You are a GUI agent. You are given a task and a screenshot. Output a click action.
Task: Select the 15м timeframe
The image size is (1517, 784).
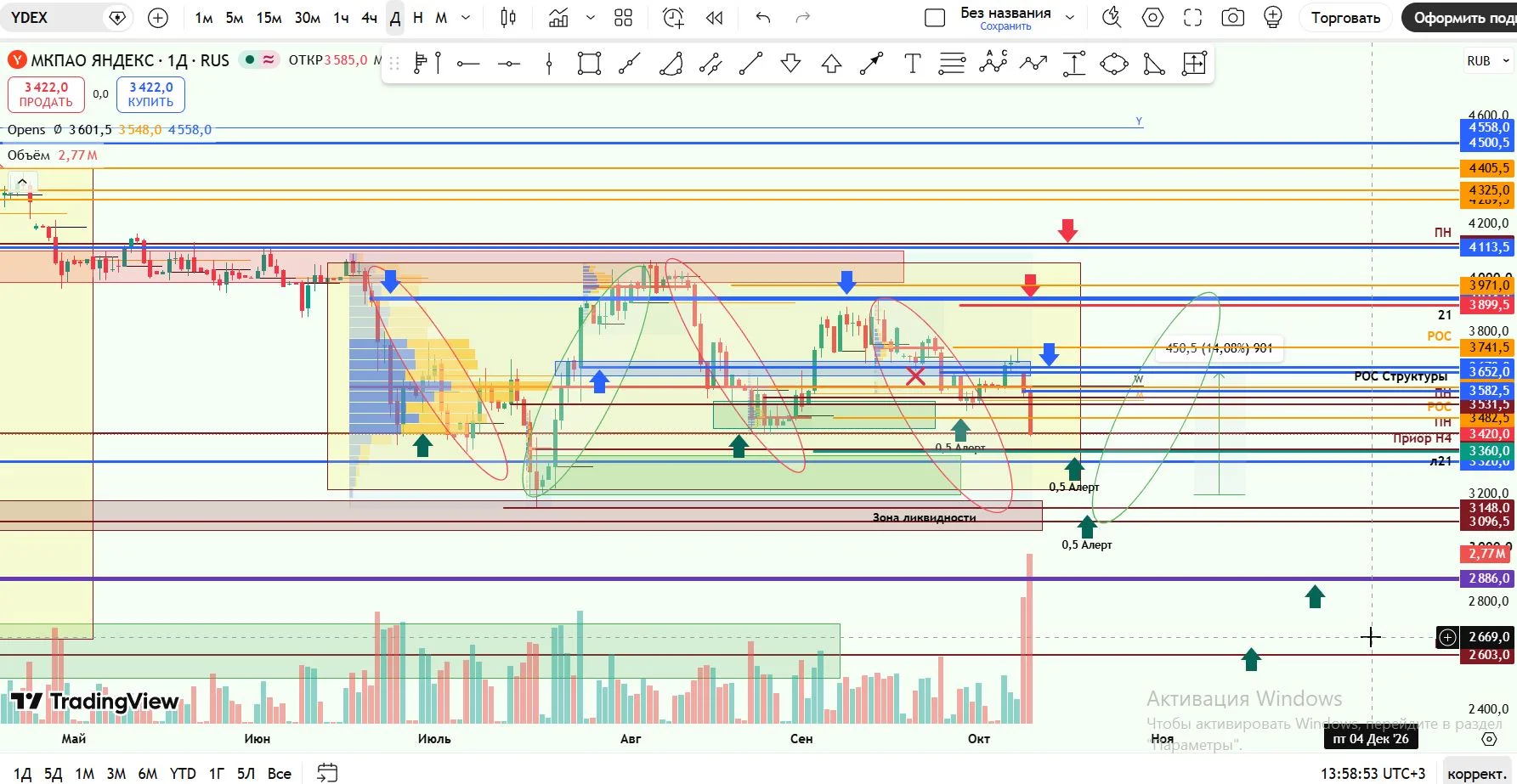tap(269, 18)
